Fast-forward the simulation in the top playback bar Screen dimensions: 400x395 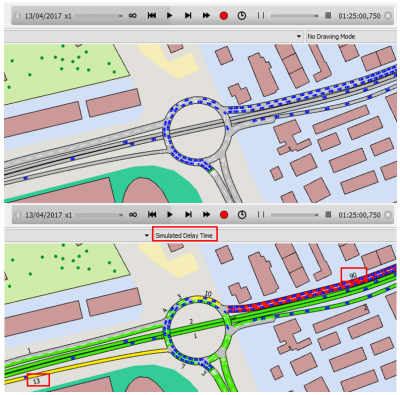[206, 15]
